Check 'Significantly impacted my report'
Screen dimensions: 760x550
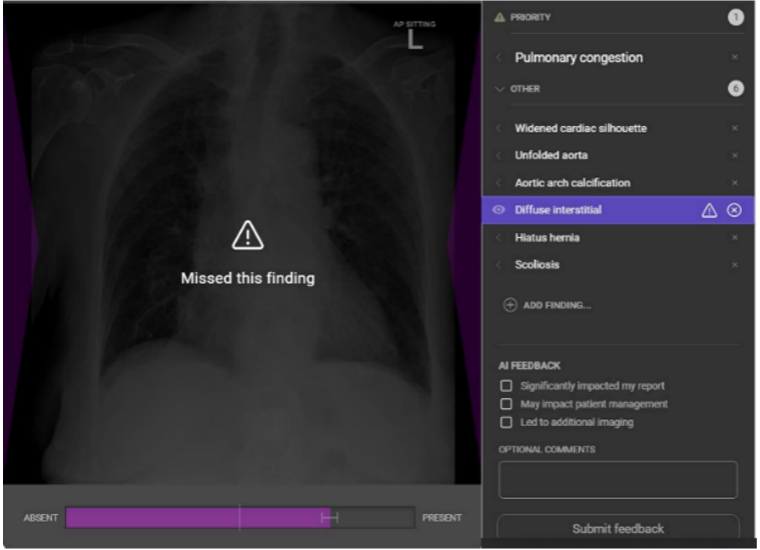point(506,386)
